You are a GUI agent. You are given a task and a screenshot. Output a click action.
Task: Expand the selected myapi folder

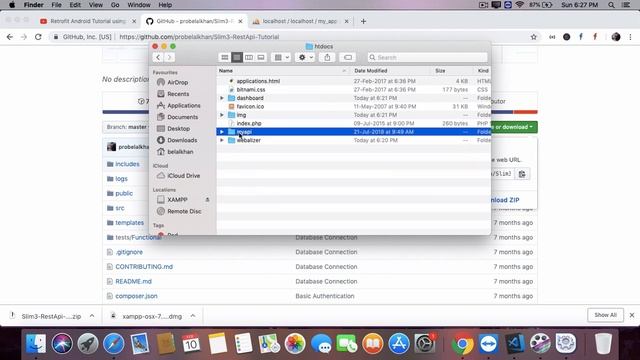[x=222, y=132]
